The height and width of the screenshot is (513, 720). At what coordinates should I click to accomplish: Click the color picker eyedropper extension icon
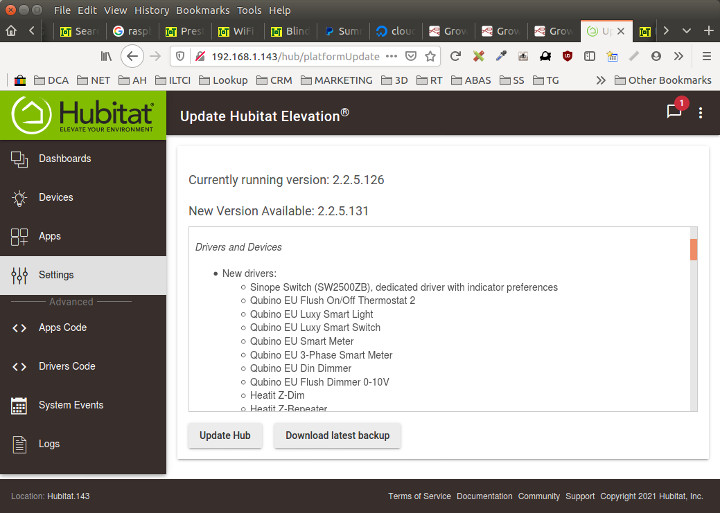click(x=501, y=56)
